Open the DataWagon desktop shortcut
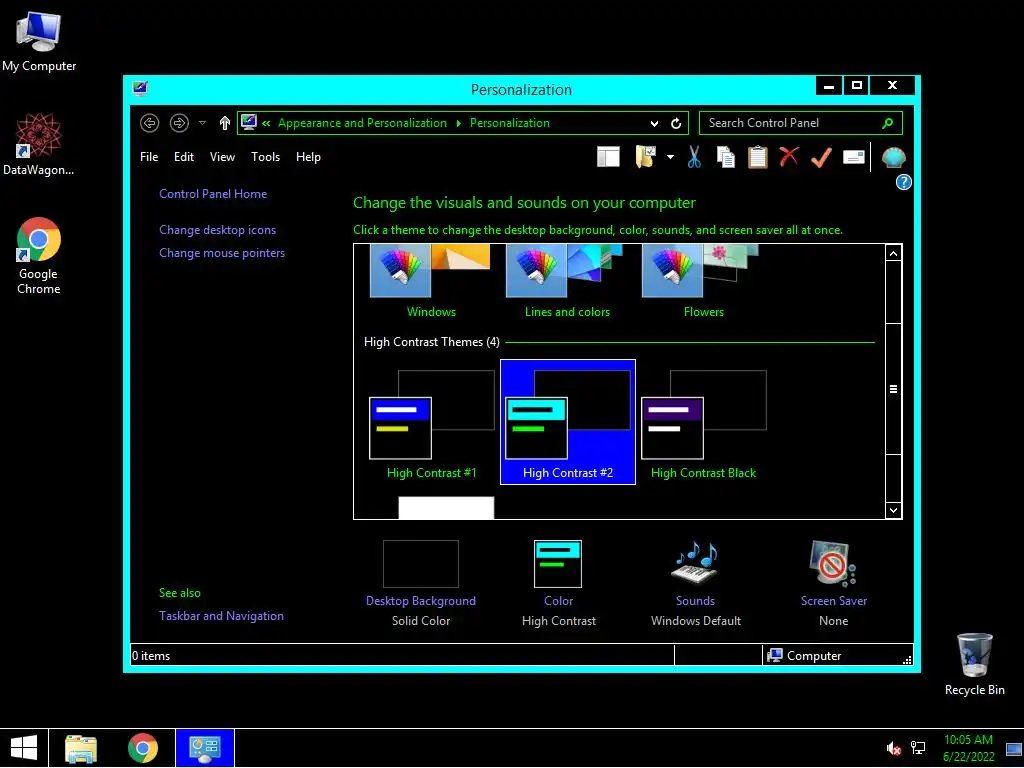Viewport: 1024px width, 768px height. tap(39, 144)
